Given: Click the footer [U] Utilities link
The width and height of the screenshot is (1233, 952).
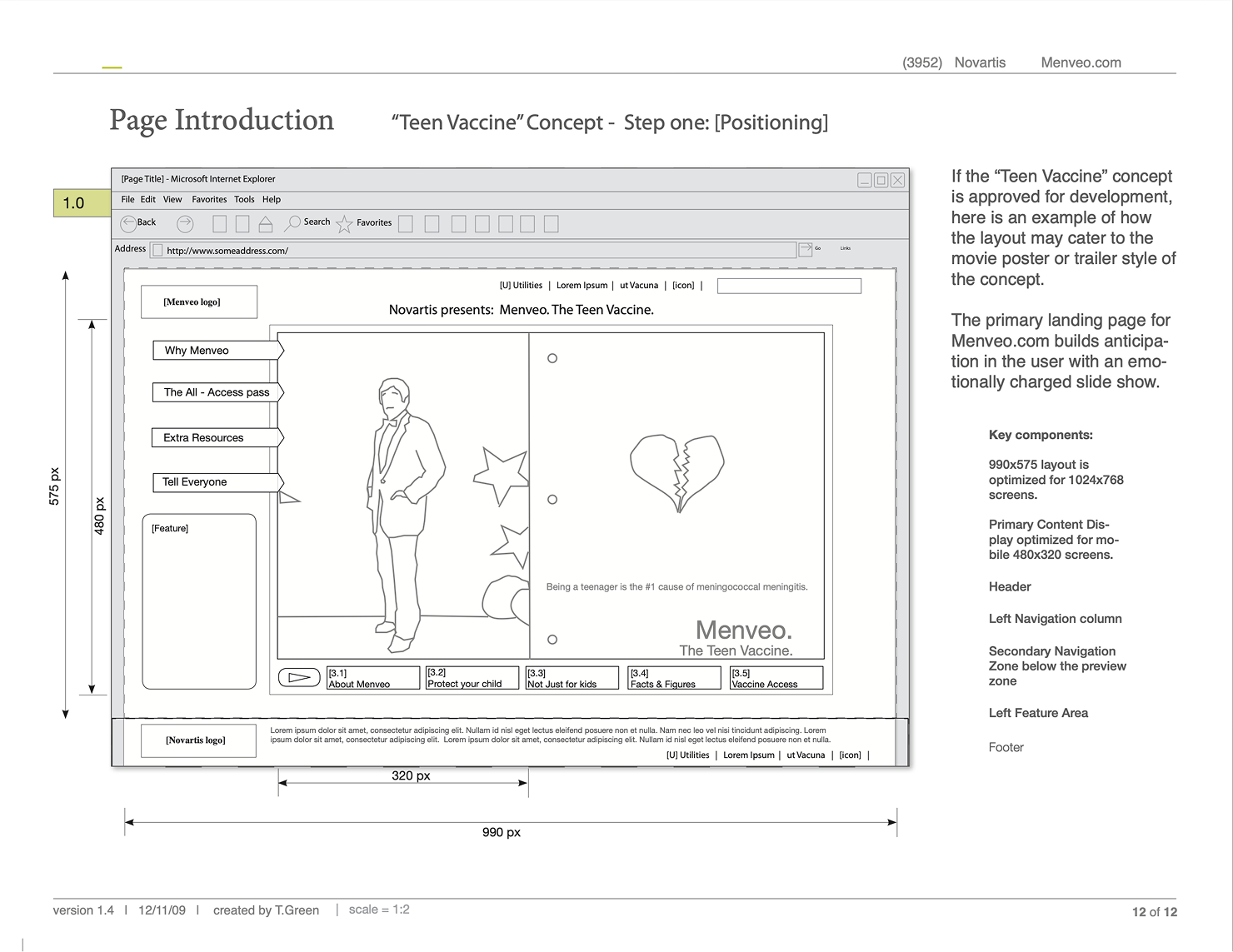Looking at the screenshot, I should pos(687,755).
